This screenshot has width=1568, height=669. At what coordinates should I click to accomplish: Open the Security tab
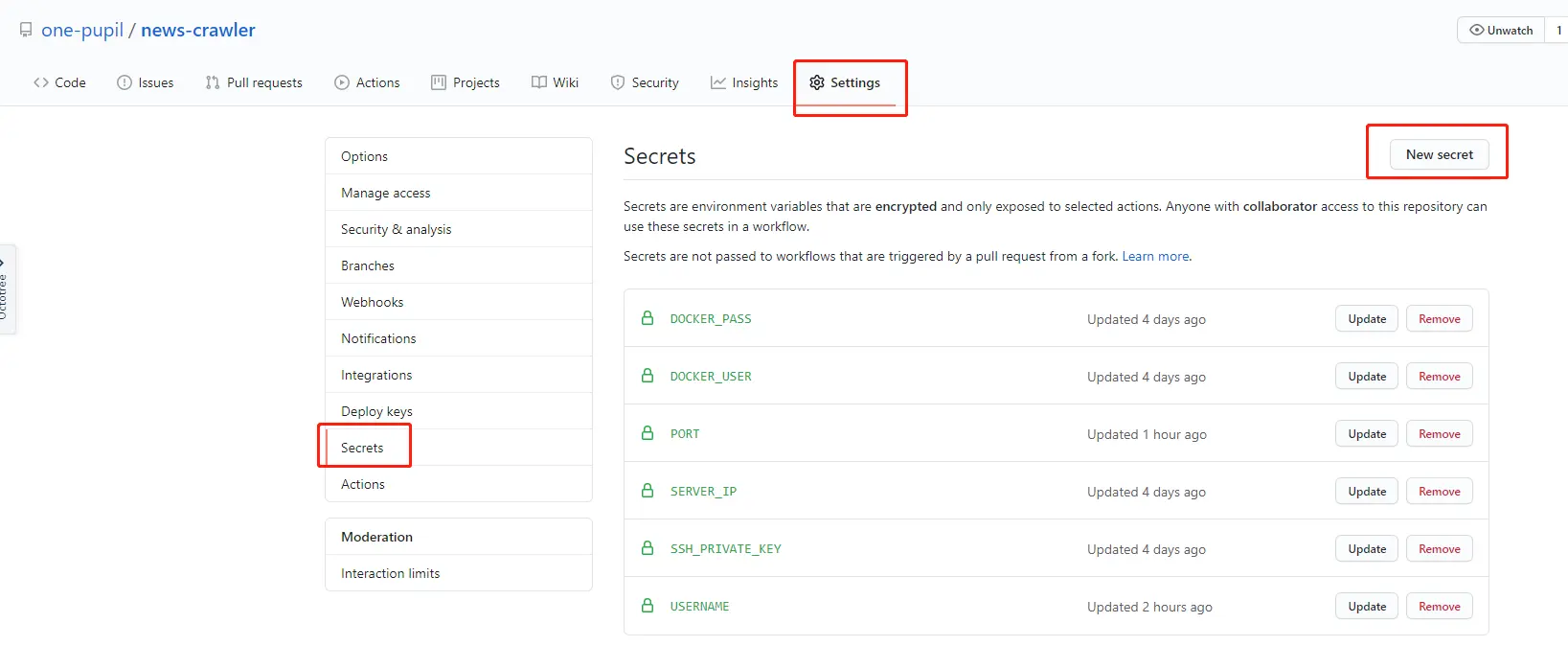(x=645, y=82)
